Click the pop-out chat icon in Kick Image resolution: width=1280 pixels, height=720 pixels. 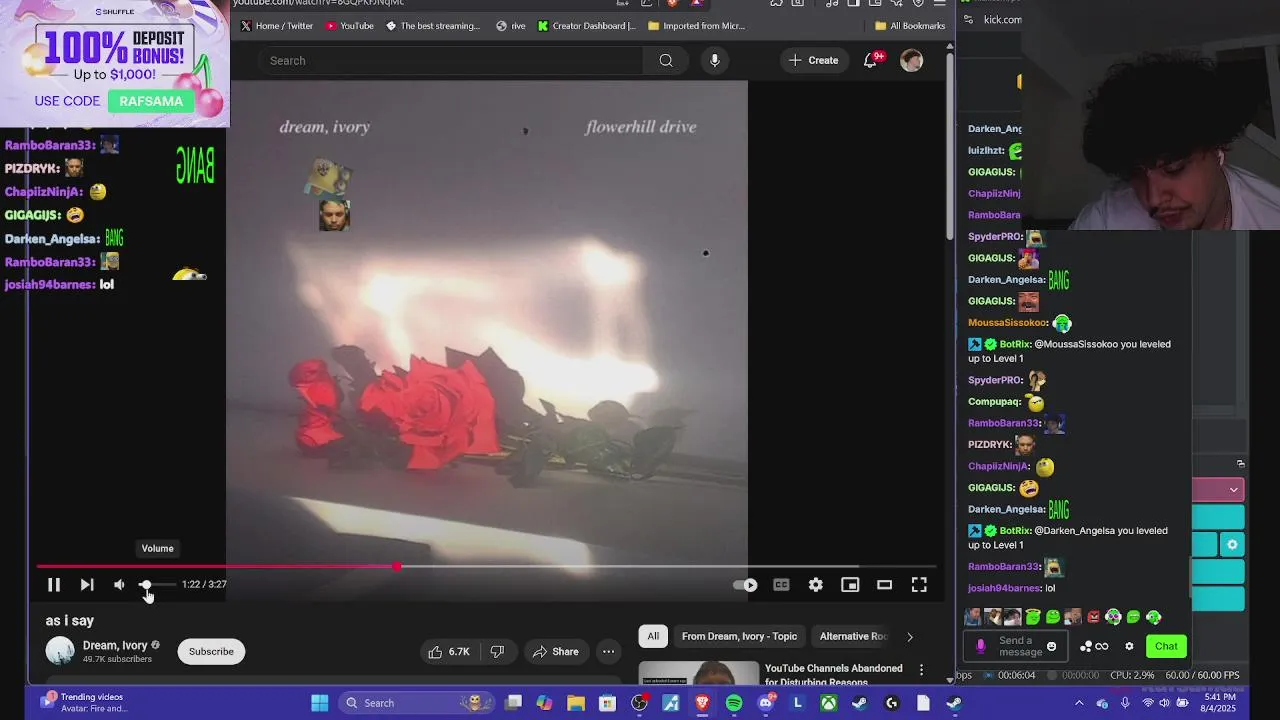click(x=1240, y=464)
